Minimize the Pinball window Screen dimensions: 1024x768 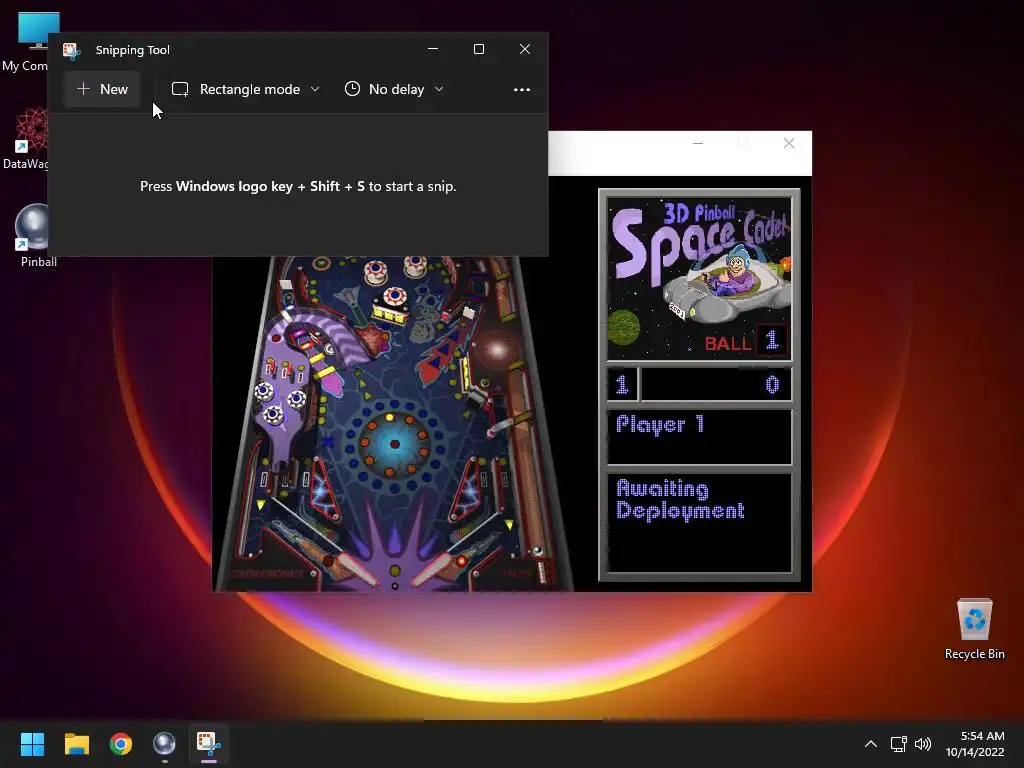point(698,143)
